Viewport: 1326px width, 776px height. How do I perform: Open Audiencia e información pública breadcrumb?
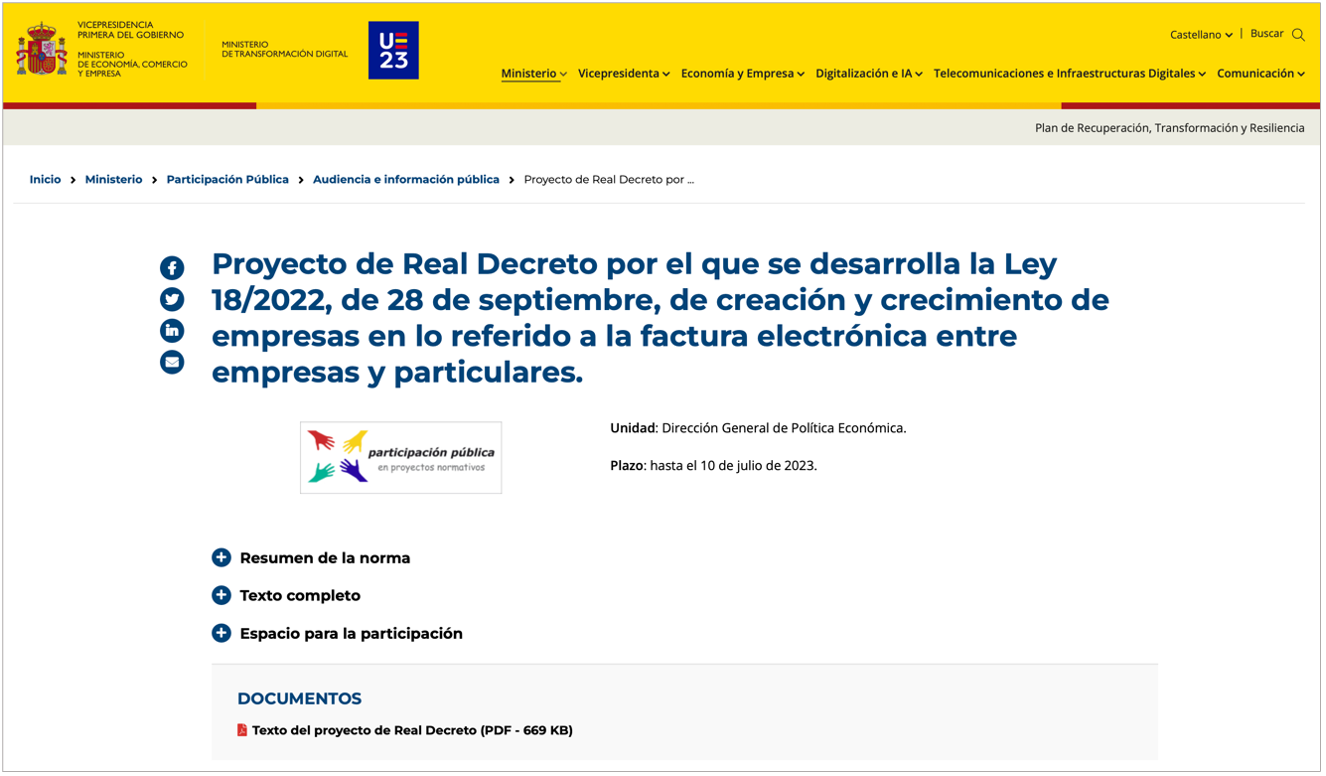click(406, 179)
